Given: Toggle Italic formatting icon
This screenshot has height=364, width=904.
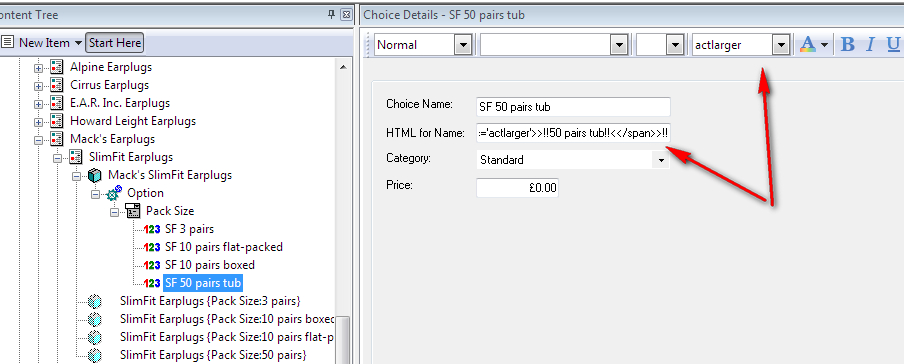Looking at the screenshot, I should [x=871, y=44].
